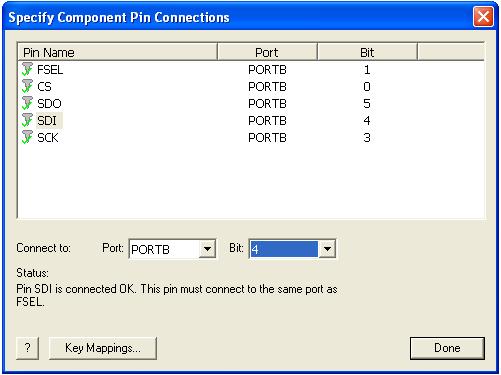Click the pin icon beside FSEL
501x375 pixels.
pos(27,69)
